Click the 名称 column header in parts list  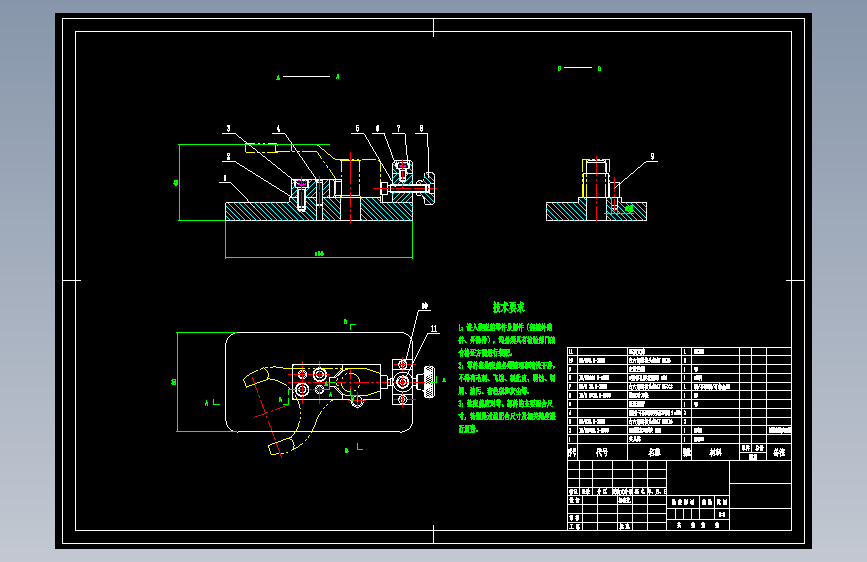click(655, 452)
